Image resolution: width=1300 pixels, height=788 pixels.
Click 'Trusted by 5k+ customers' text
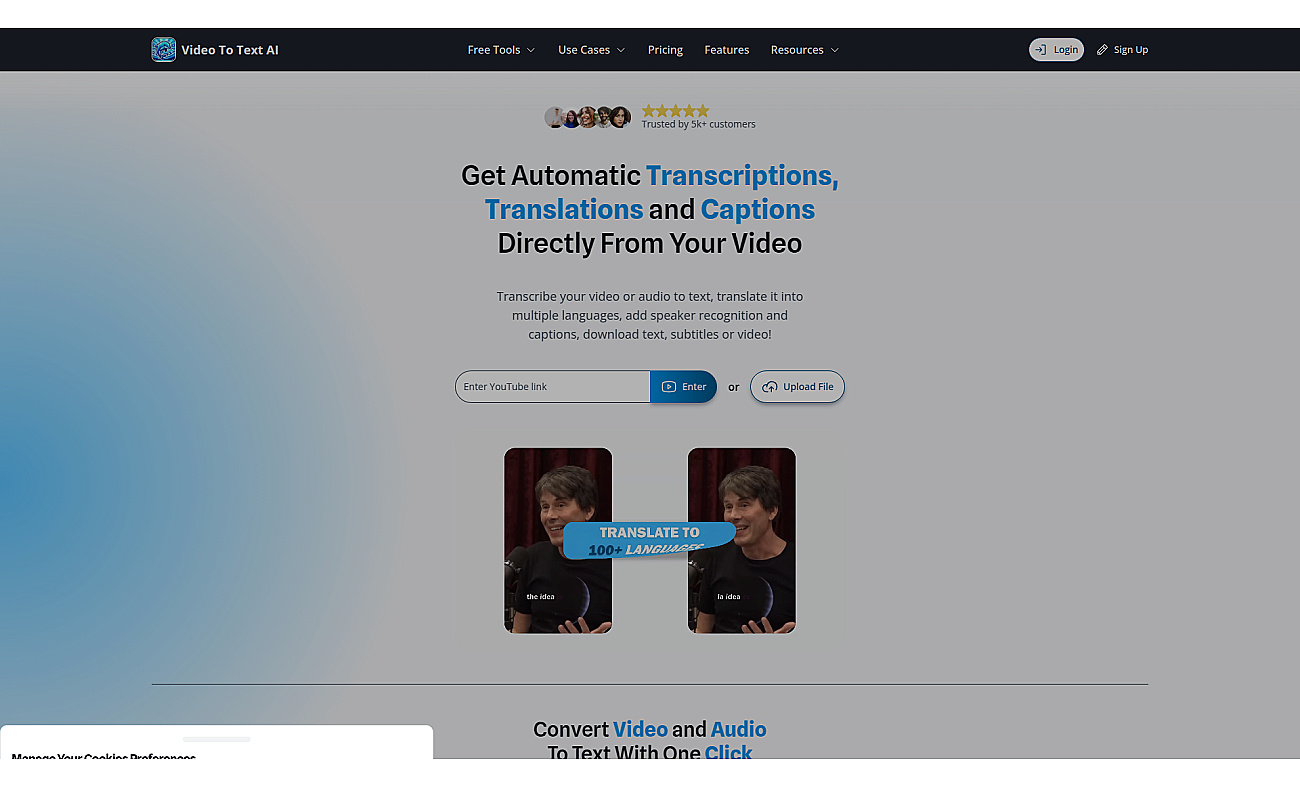[x=698, y=124]
